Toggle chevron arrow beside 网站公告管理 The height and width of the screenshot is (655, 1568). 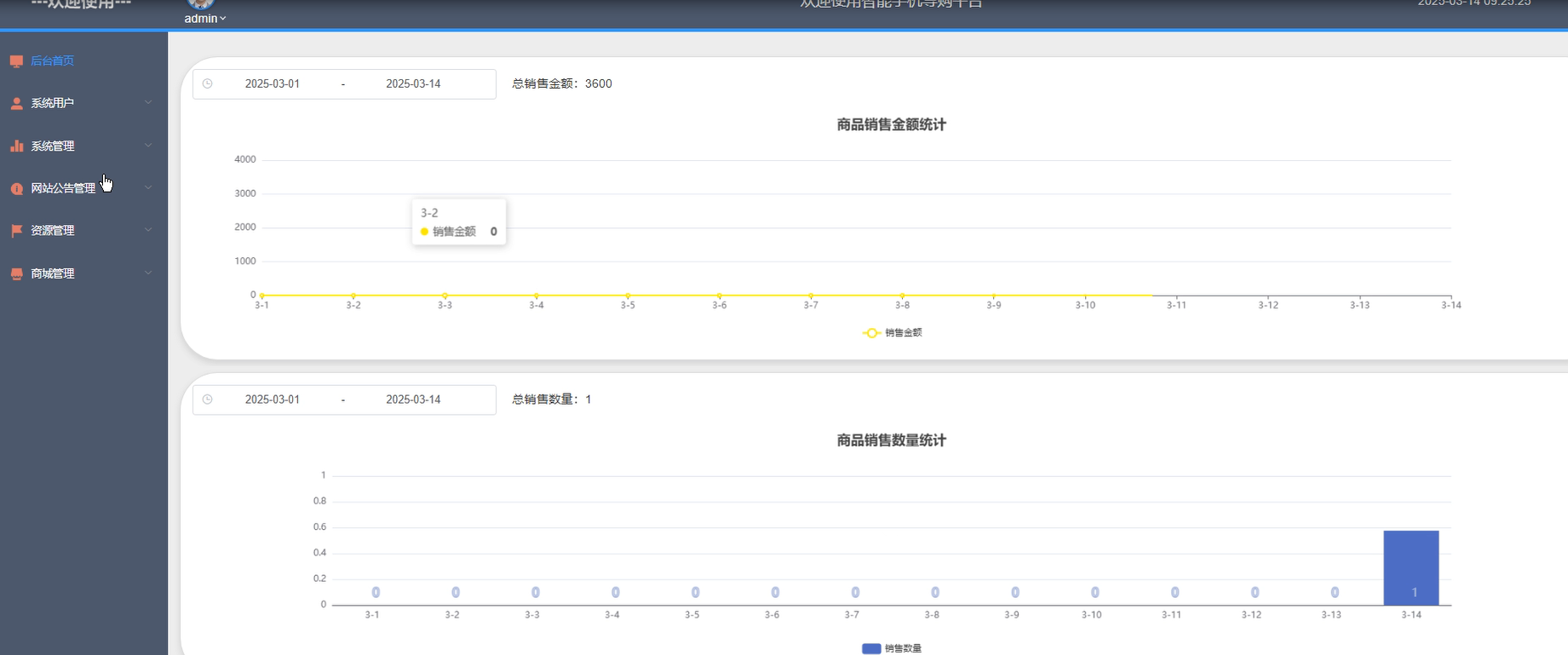[148, 187]
